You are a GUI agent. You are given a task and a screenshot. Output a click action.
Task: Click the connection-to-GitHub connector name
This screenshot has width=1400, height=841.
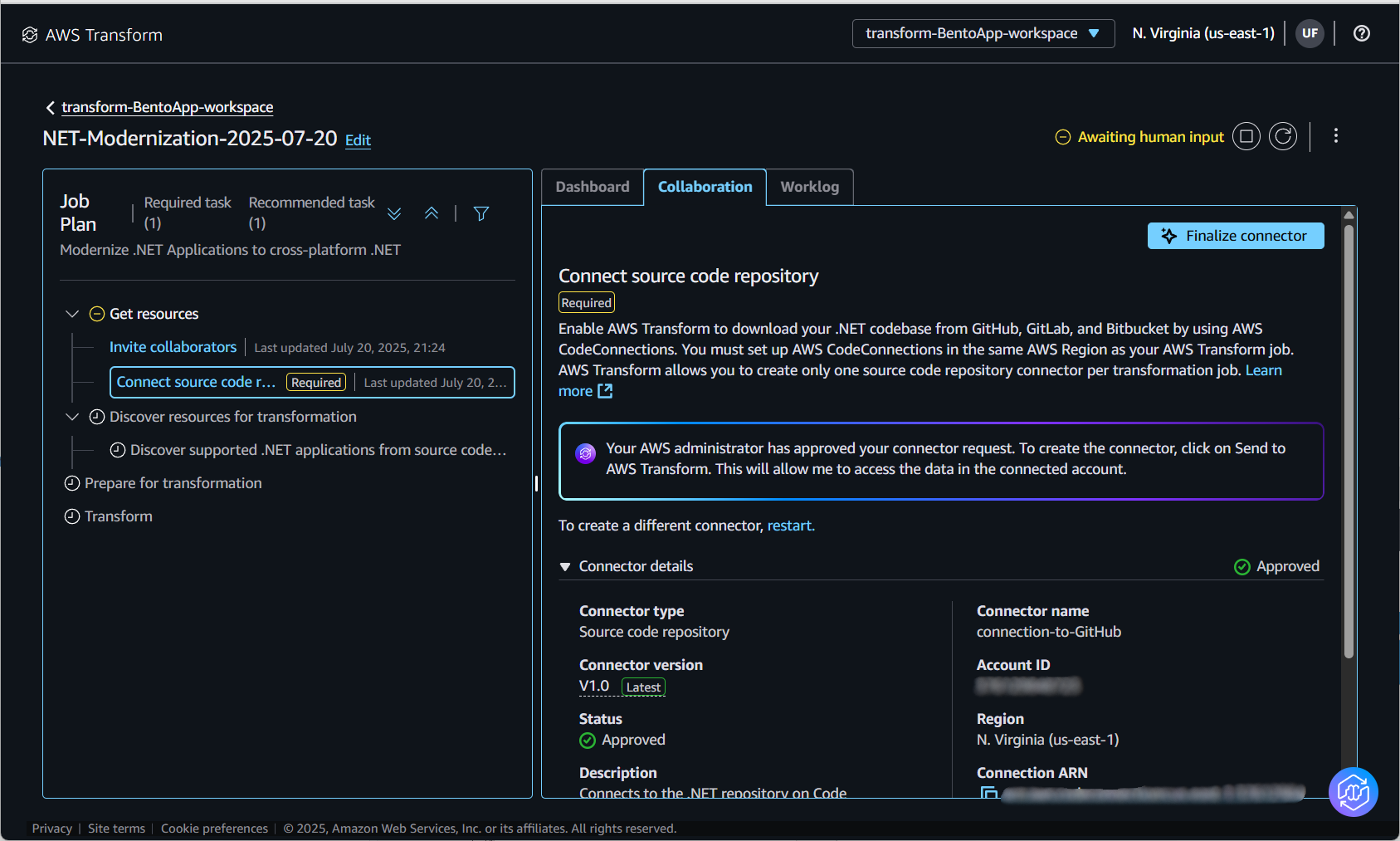tap(1049, 632)
